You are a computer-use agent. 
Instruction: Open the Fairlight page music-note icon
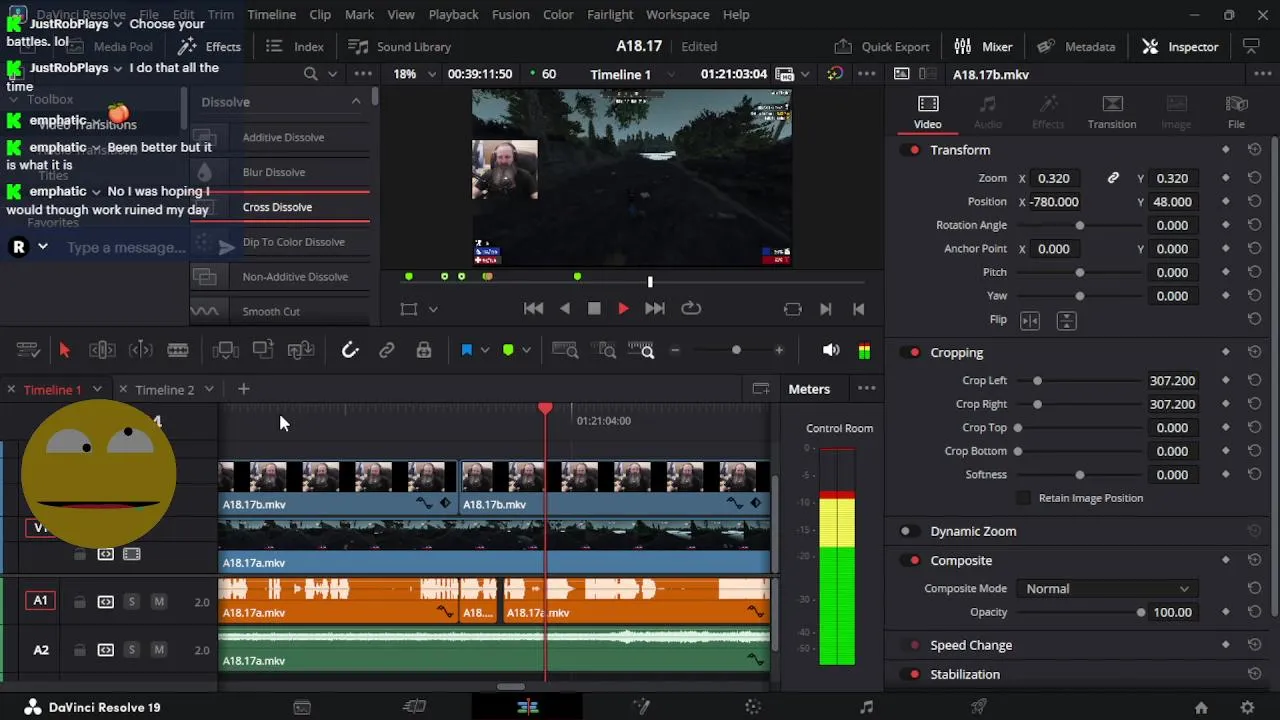pyautogui.click(x=866, y=707)
